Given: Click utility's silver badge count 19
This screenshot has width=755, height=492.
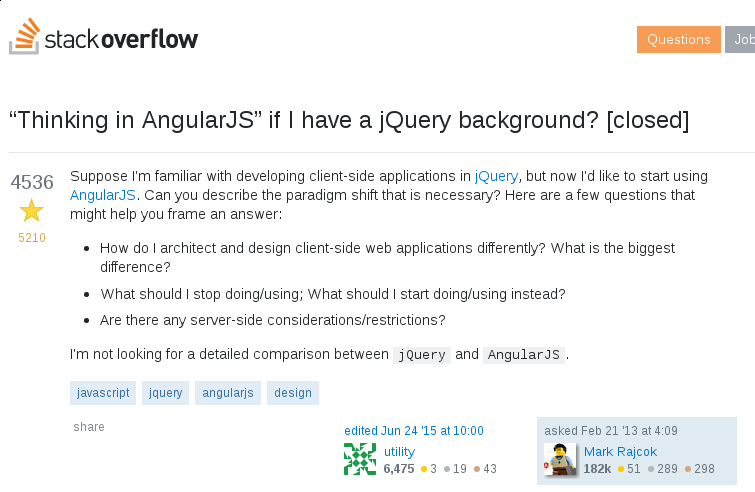Looking at the screenshot, I should (x=455, y=469).
